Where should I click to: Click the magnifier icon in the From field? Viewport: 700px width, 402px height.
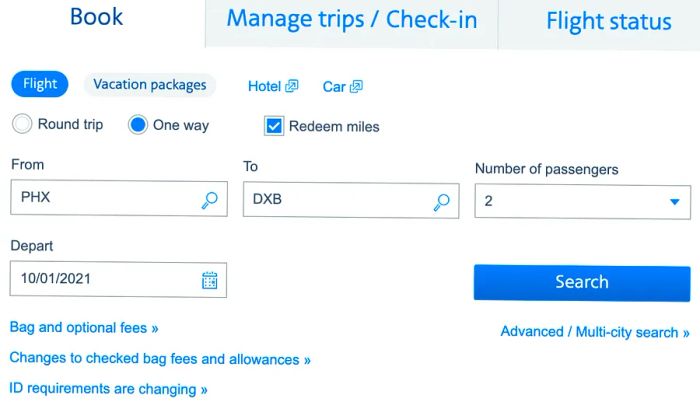pos(209,200)
